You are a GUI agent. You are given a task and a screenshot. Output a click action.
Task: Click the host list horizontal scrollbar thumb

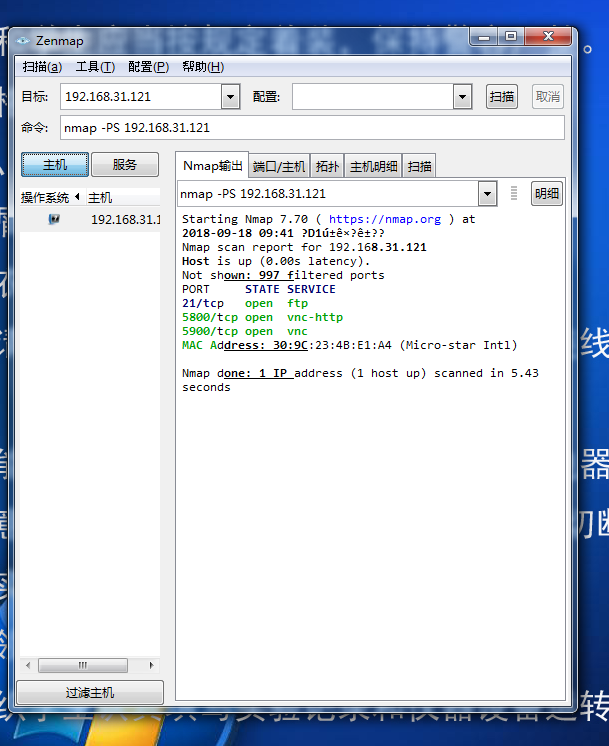pos(83,665)
